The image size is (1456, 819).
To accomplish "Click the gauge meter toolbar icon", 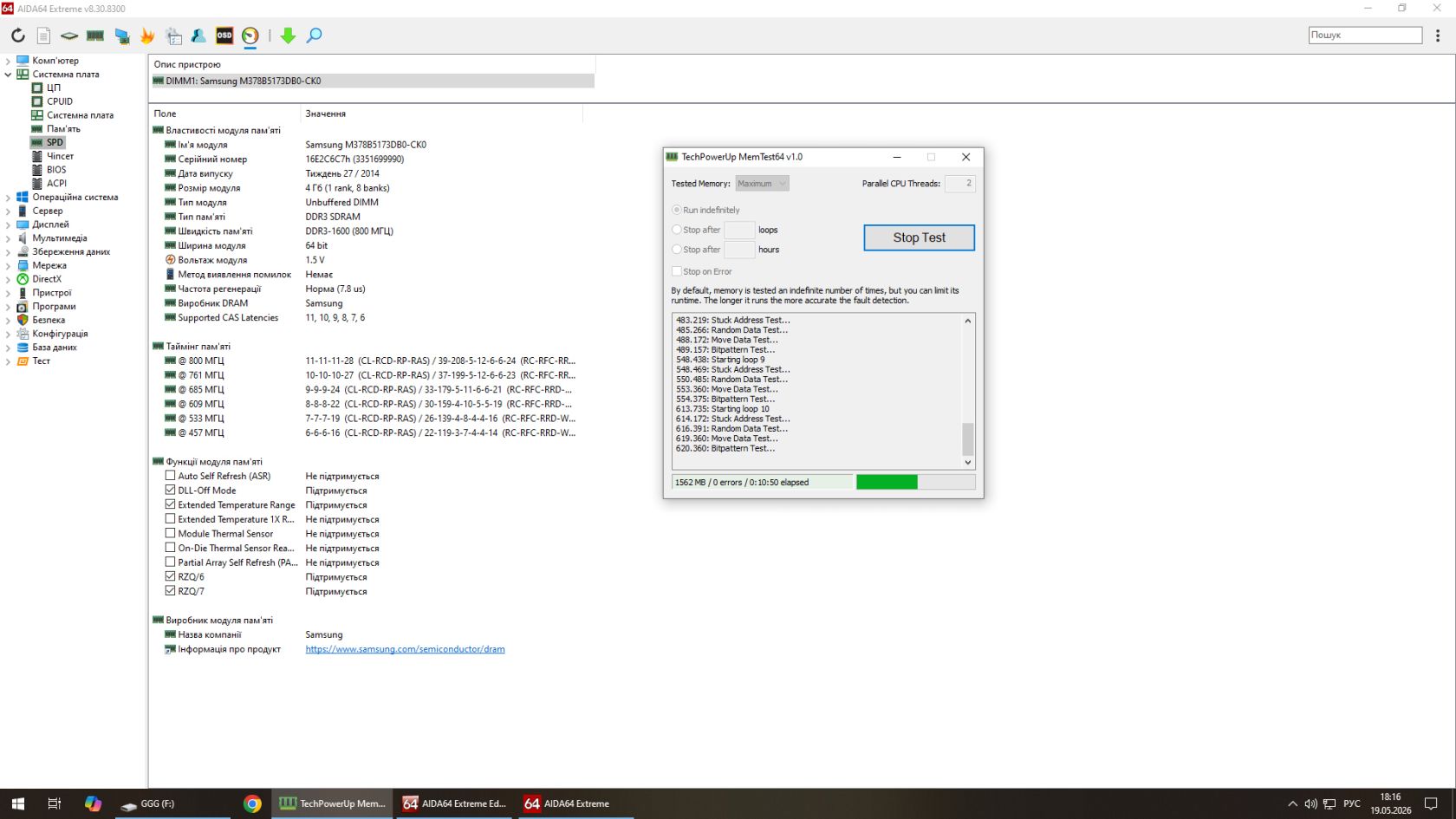I will (x=250, y=36).
